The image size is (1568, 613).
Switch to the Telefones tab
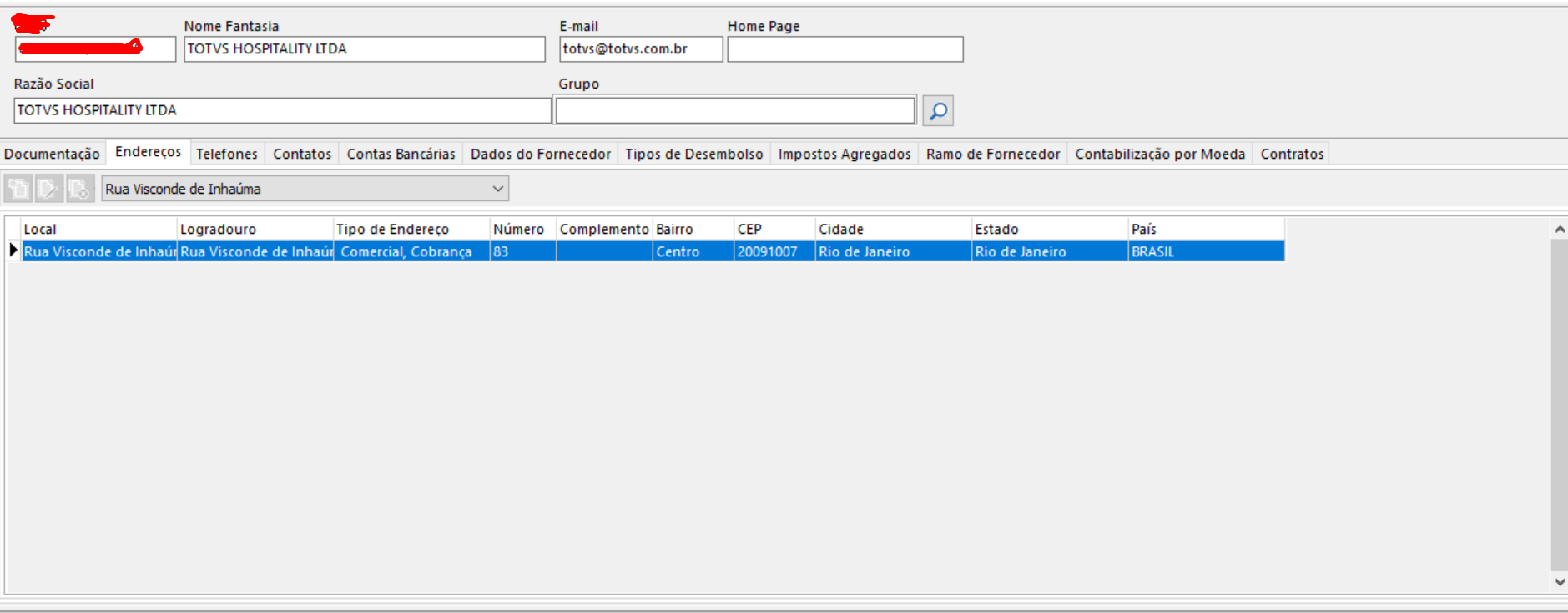[x=227, y=154]
